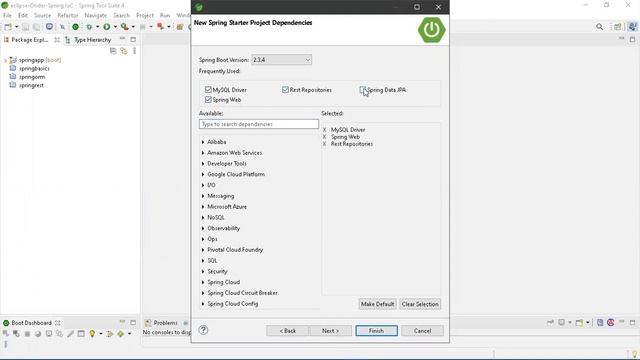The width and height of the screenshot is (640, 360).
Task: Minimize the Package Explorer panel
Action: 122,39
